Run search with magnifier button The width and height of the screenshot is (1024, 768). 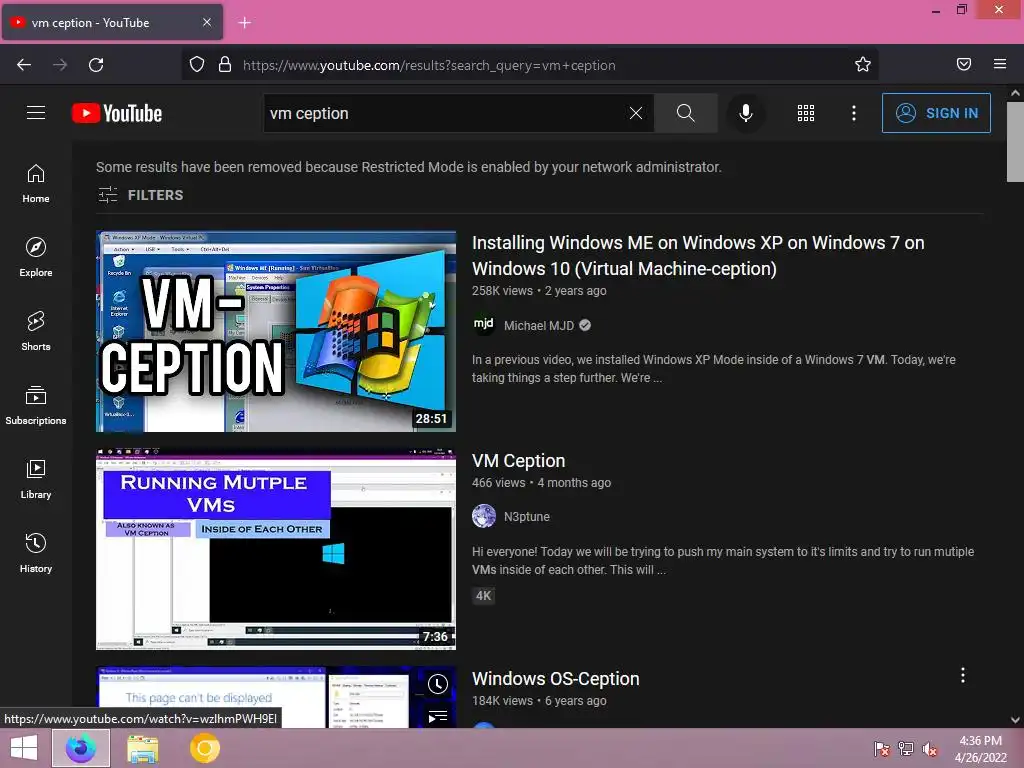686,113
